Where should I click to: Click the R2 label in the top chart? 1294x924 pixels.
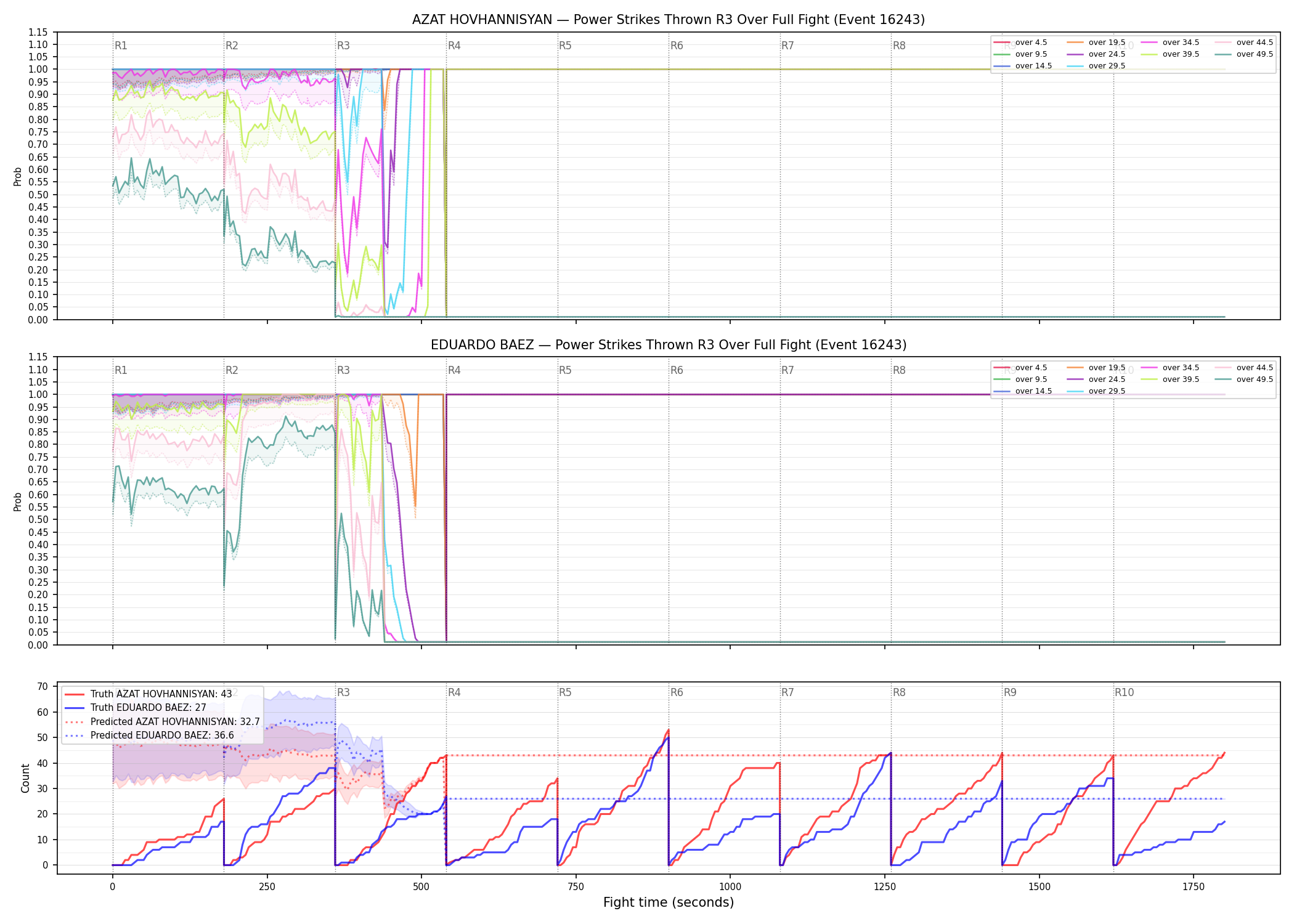coord(232,46)
